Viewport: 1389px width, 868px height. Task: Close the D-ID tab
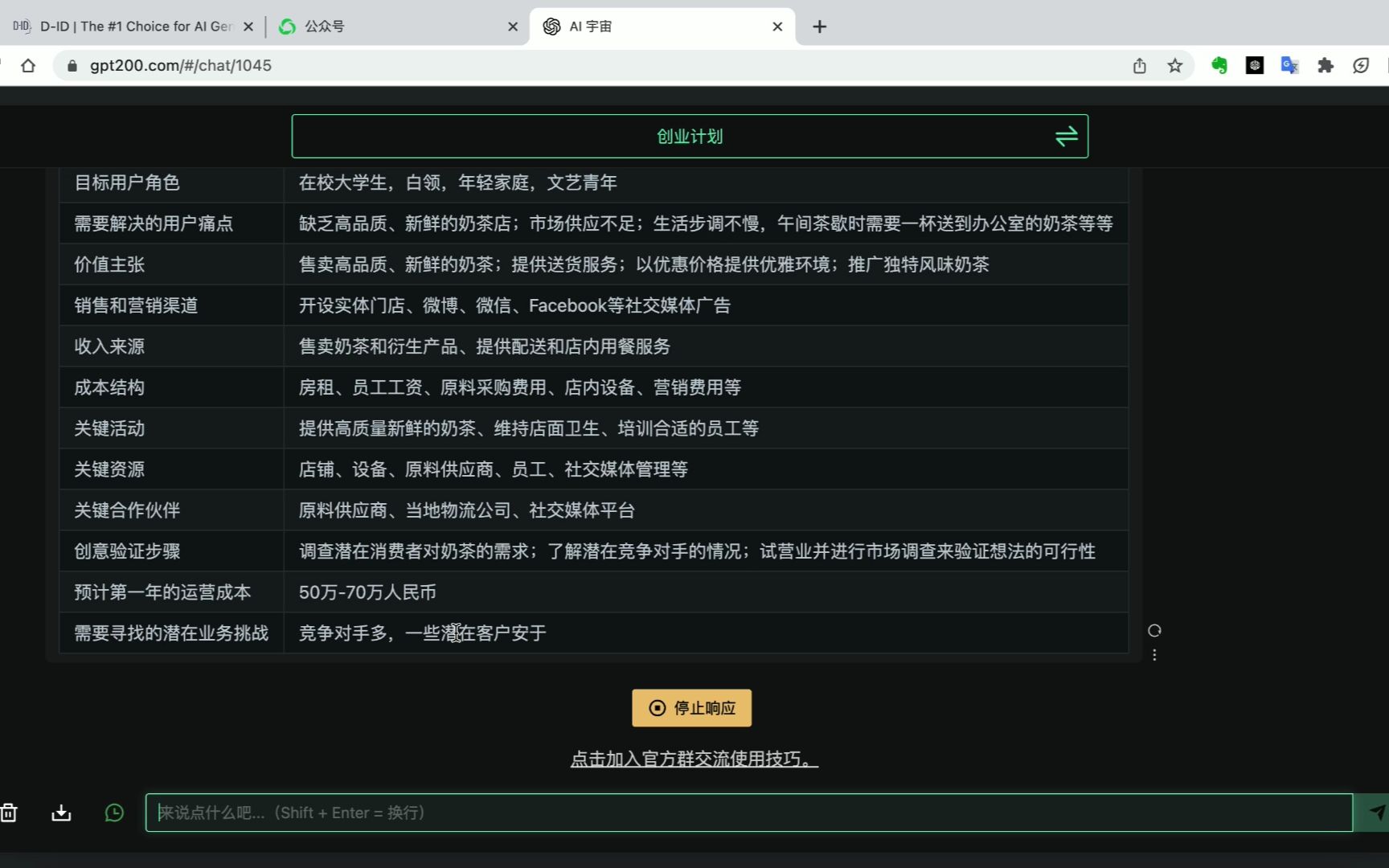click(x=248, y=27)
